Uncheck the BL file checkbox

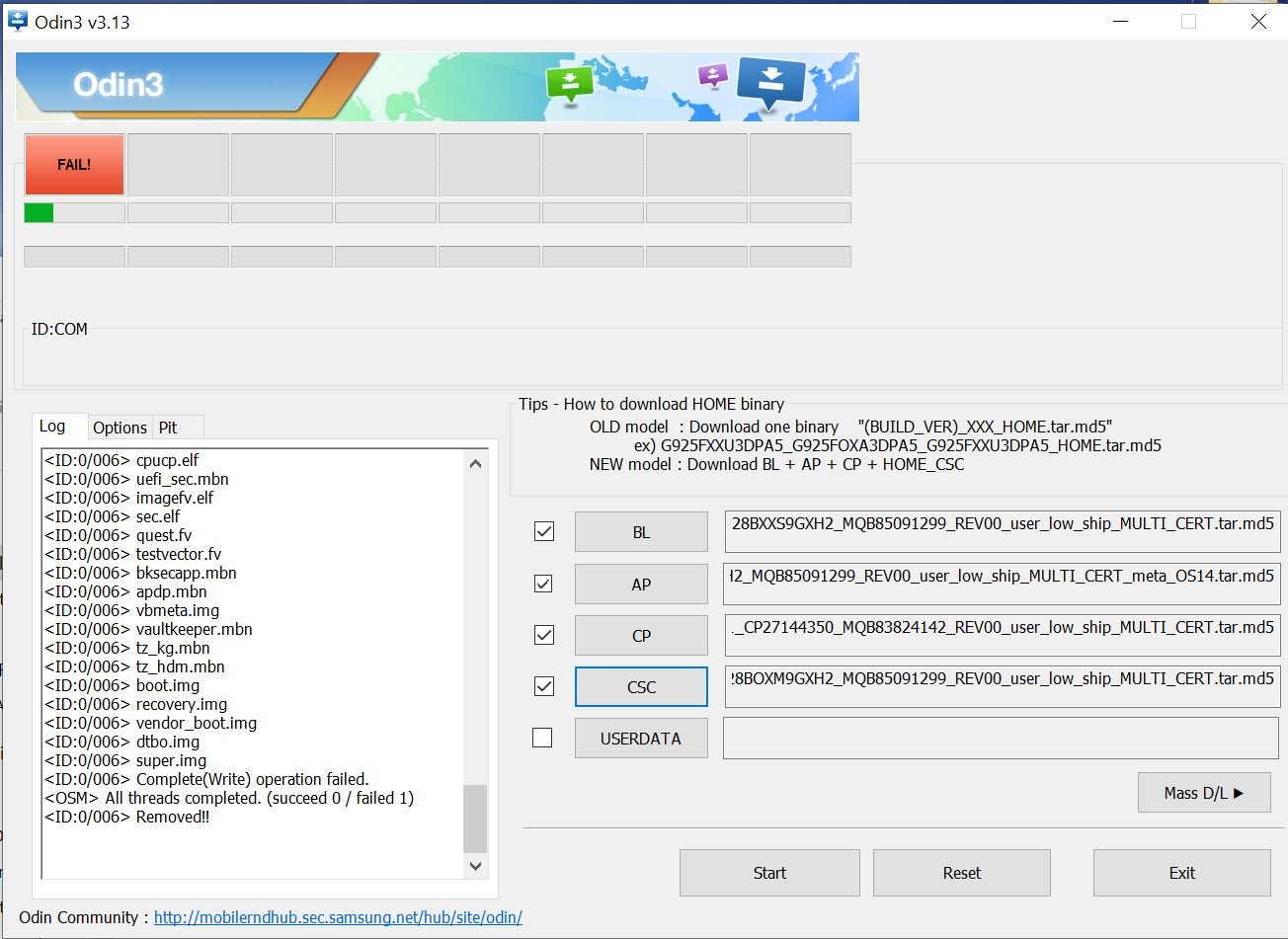coord(543,531)
